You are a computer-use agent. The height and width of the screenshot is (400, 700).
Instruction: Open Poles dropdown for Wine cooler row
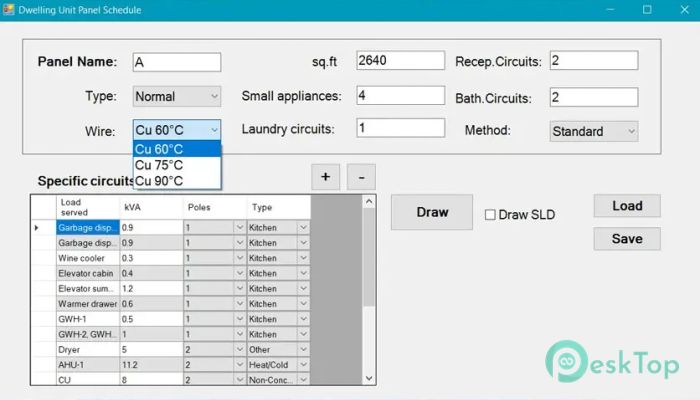click(x=240, y=258)
